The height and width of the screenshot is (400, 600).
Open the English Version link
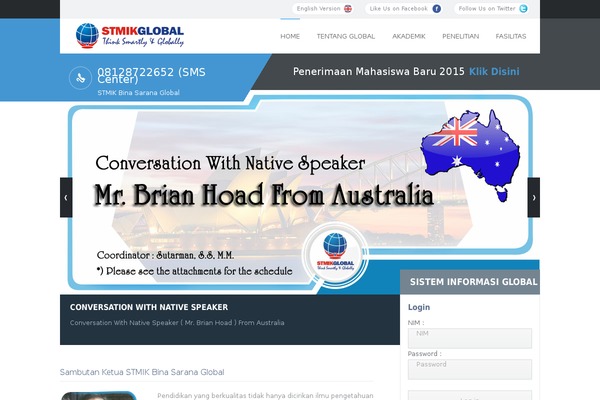pos(323,9)
